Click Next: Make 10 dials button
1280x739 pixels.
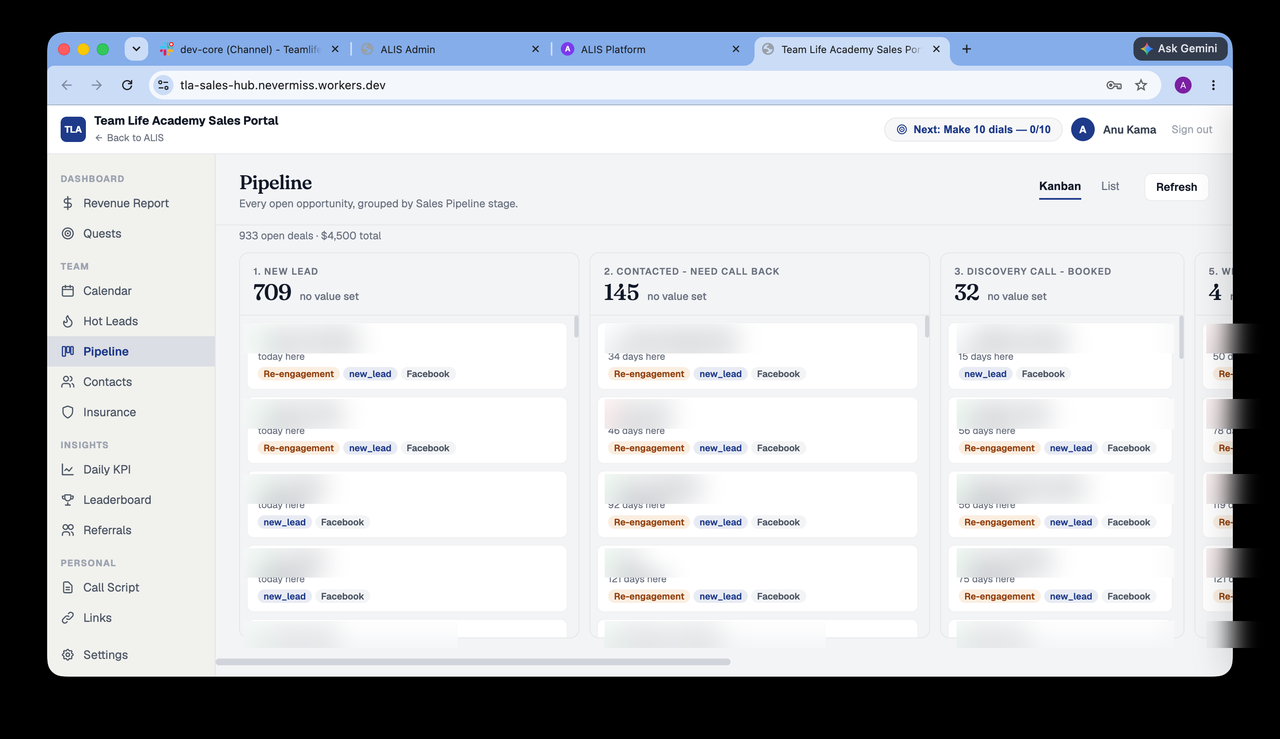click(971, 129)
